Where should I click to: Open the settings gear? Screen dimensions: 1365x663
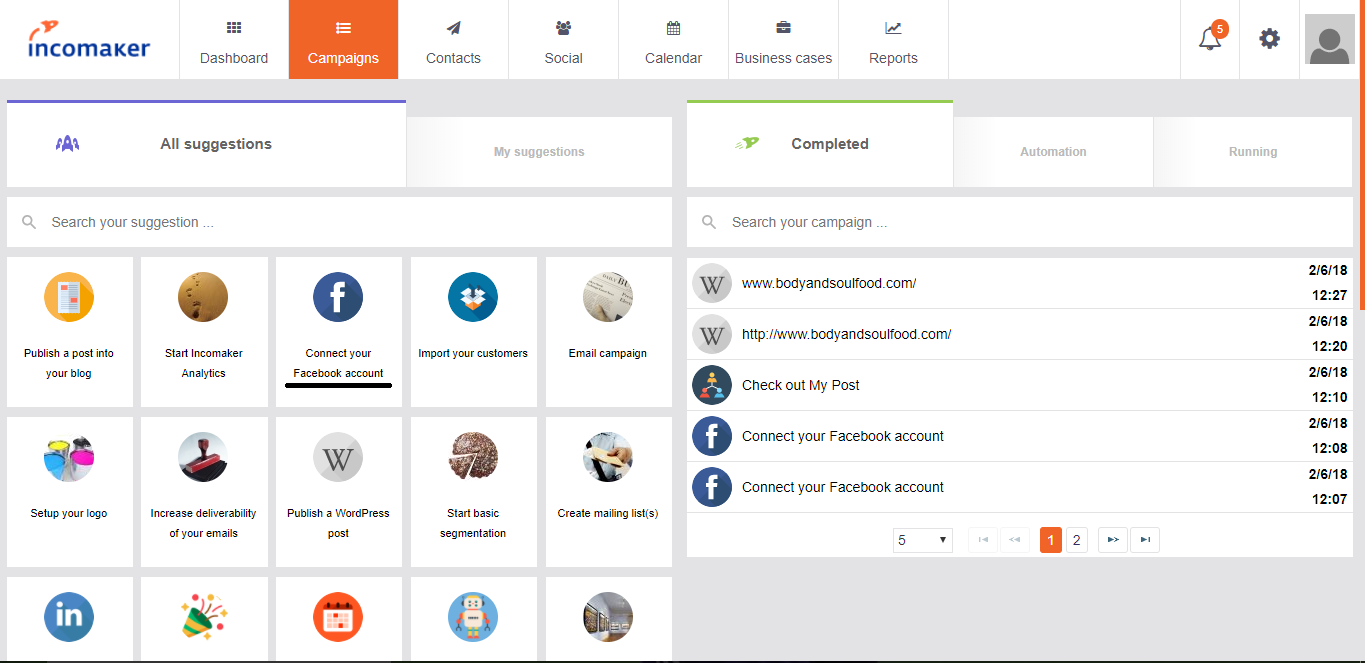tap(1269, 39)
